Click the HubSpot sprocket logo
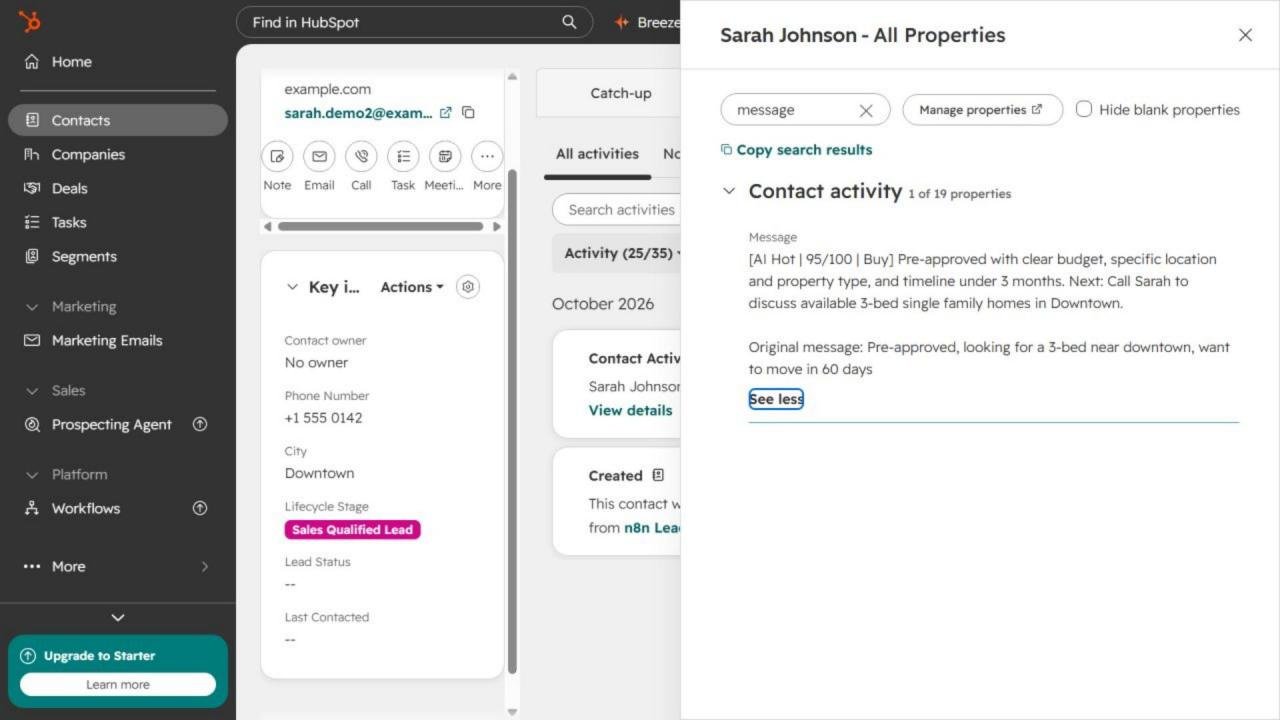 30,21
